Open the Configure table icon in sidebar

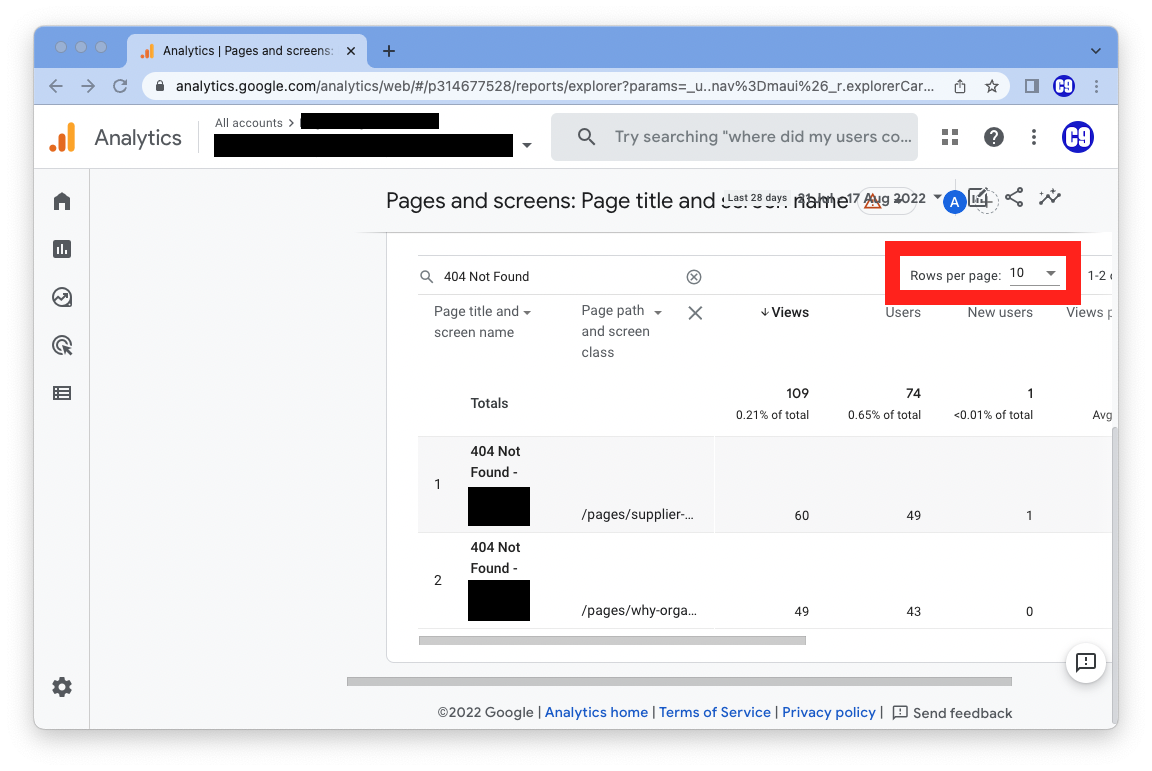tap(62, 393)
